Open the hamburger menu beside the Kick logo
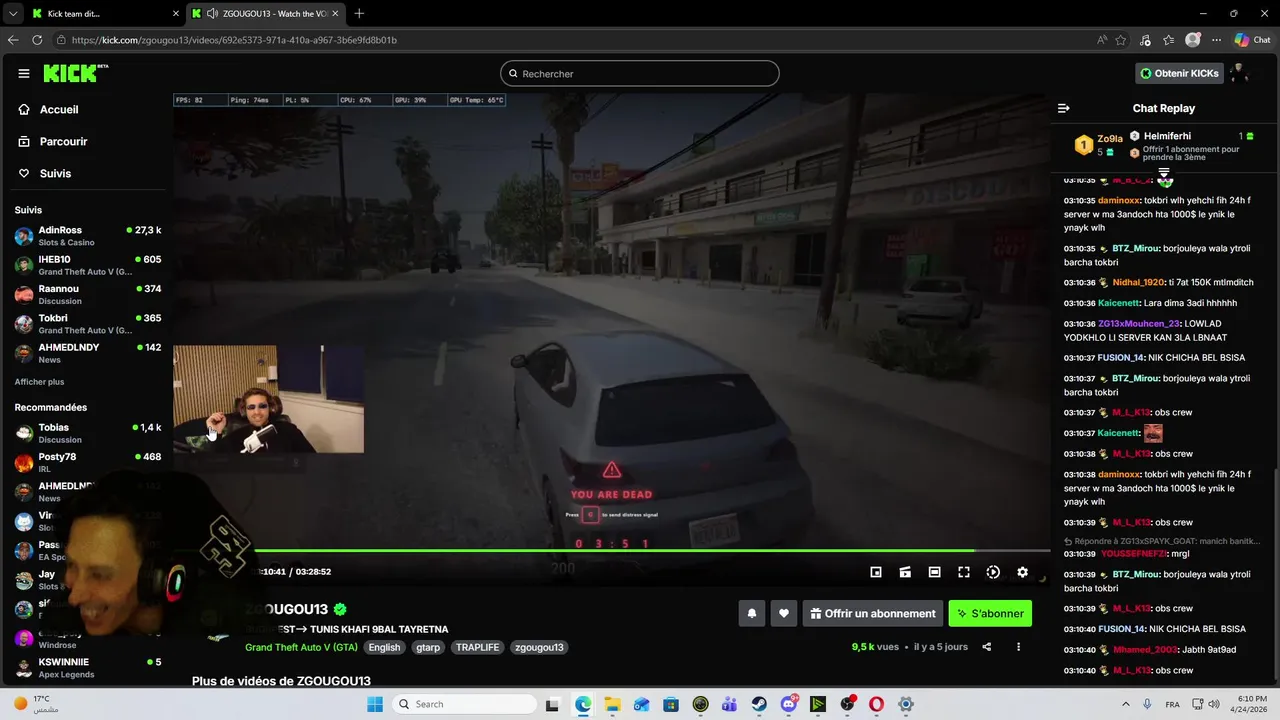Viewport: 1280px width, 720px height. pos(24,73)
